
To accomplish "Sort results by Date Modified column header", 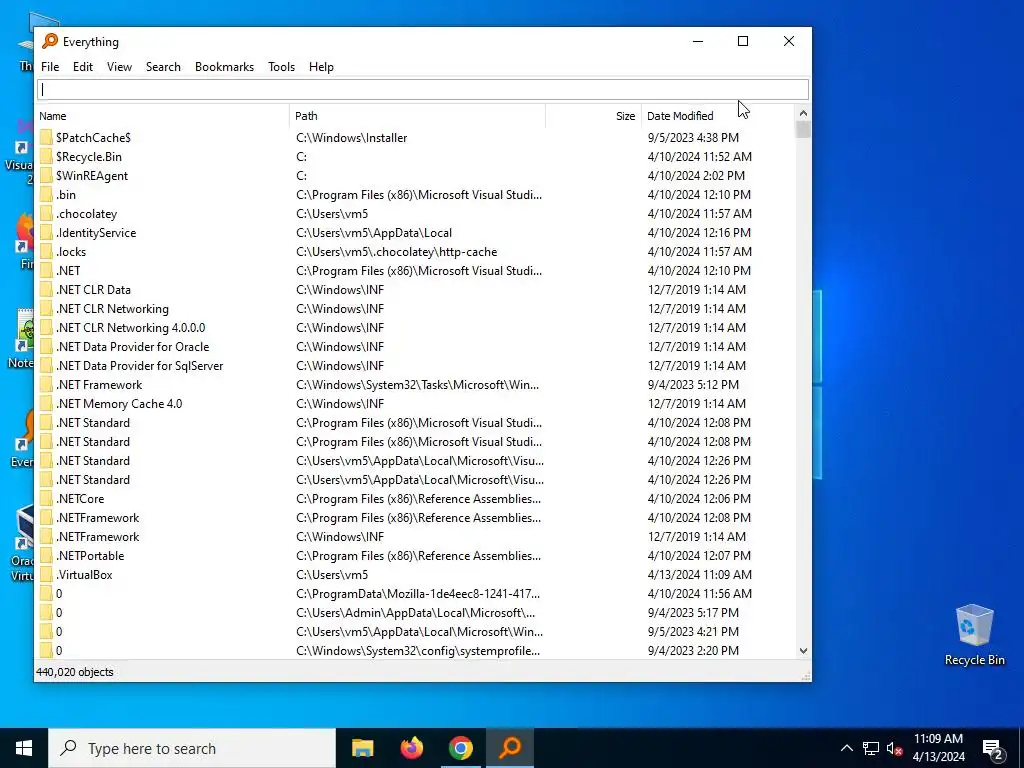I will click(718, 116).
